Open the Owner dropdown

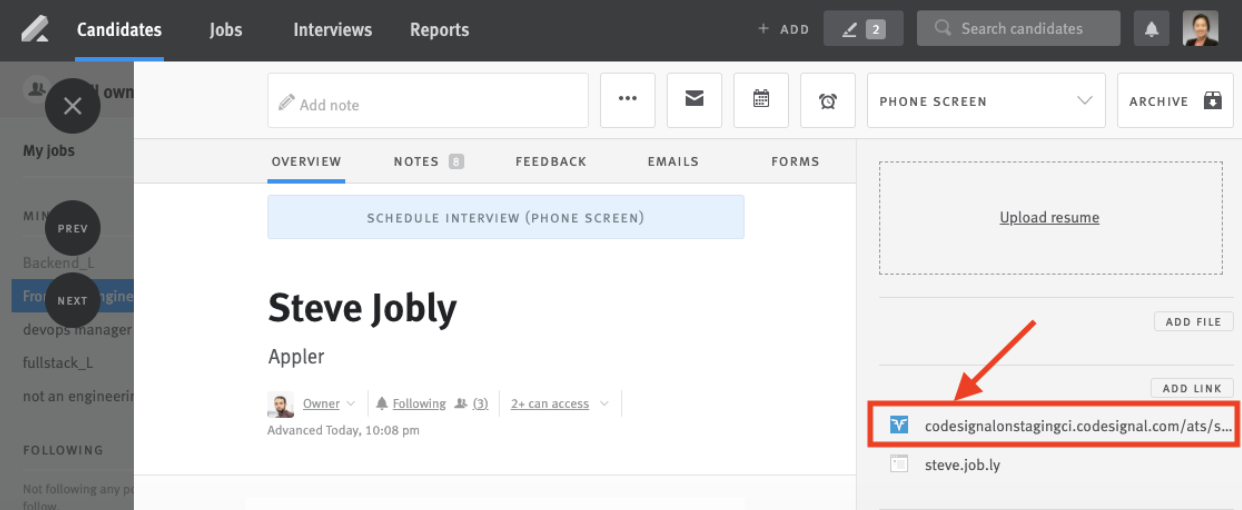(329, 404)
